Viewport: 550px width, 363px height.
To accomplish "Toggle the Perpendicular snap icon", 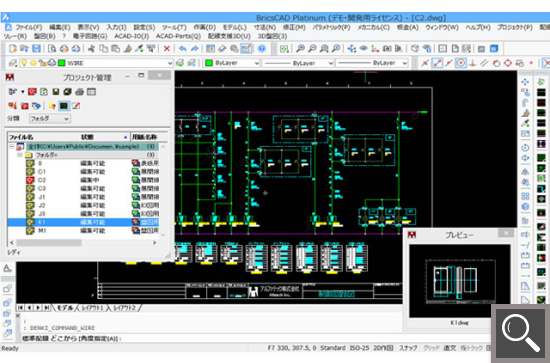I will tap(472, 63).
